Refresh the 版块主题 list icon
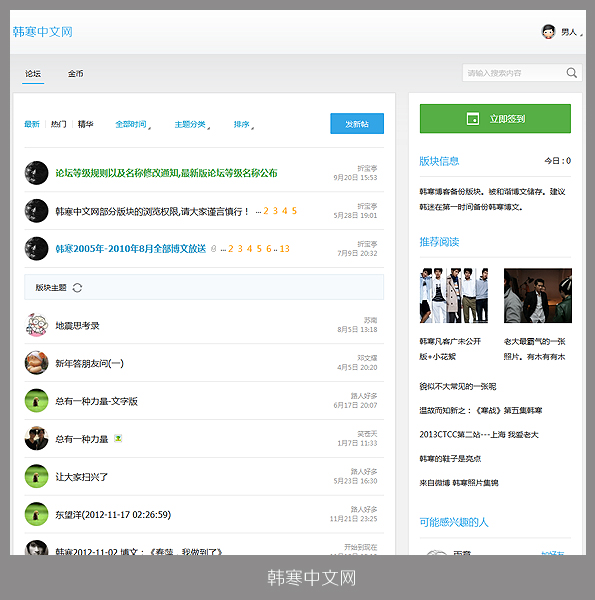 [77, 287]
